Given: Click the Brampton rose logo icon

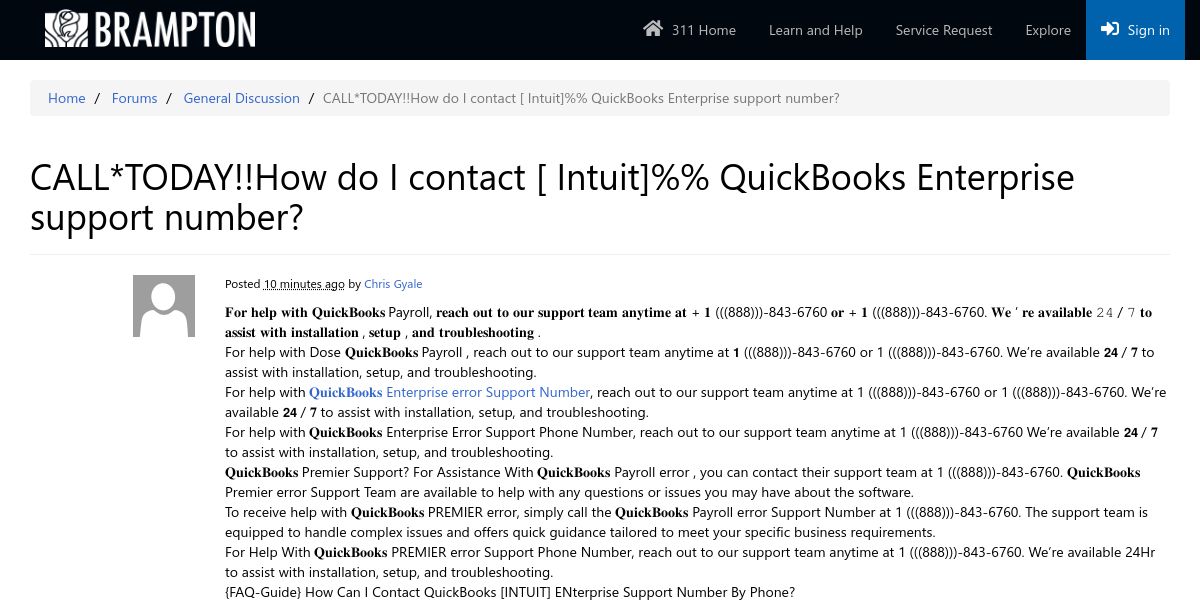Looking at the screenshot, I should click(66, 29).
